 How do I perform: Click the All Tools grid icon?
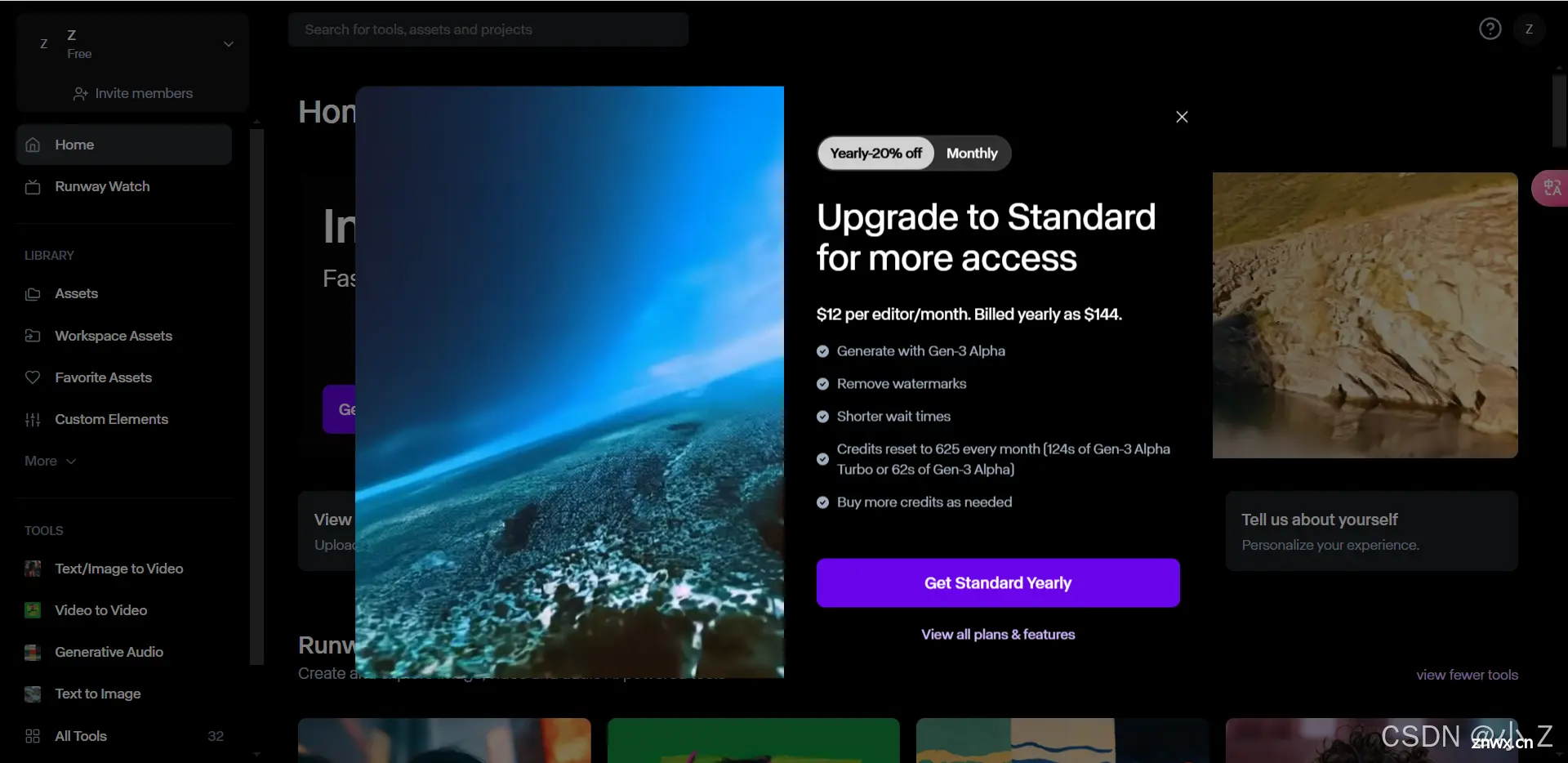tap(33, 736)
